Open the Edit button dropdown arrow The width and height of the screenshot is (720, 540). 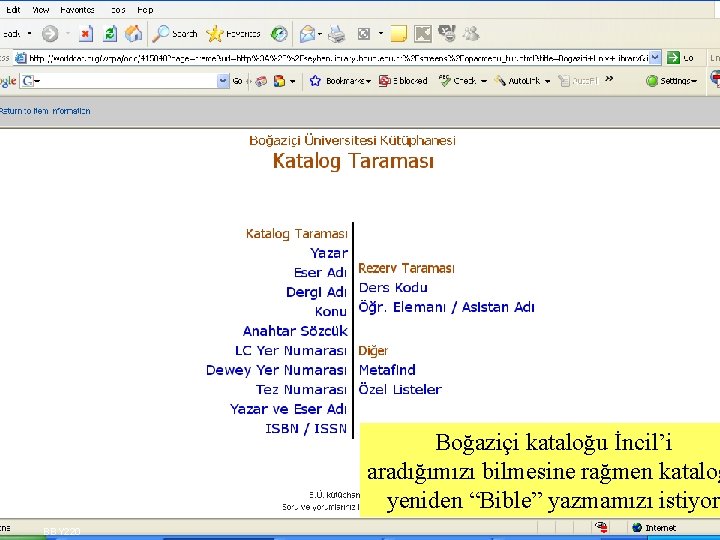tap(381, 34)
